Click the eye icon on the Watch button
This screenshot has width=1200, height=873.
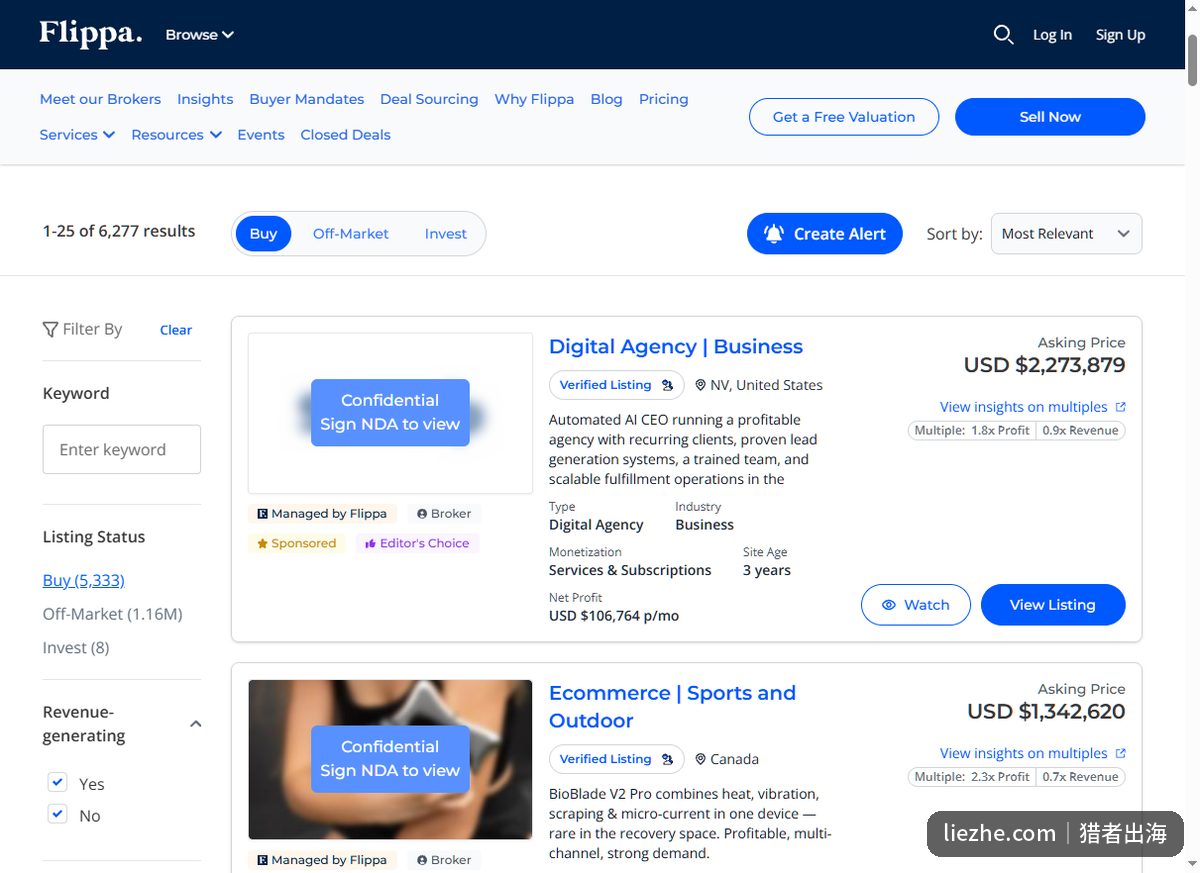888,605
